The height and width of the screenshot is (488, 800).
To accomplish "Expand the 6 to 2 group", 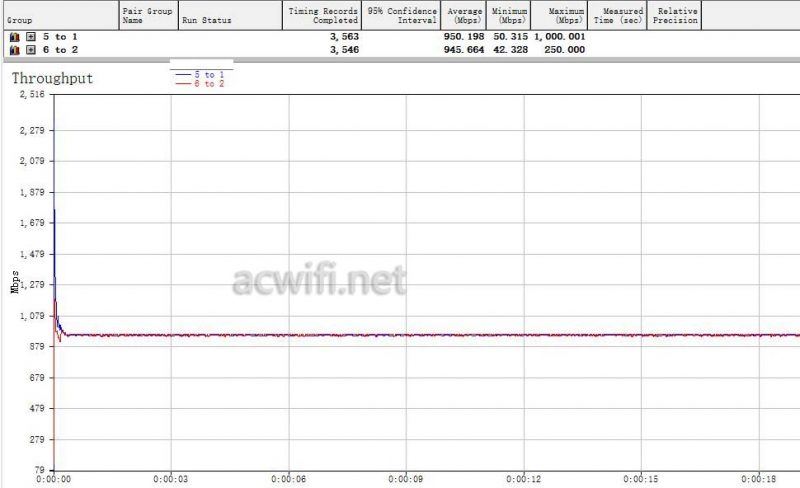I will 30,48.
